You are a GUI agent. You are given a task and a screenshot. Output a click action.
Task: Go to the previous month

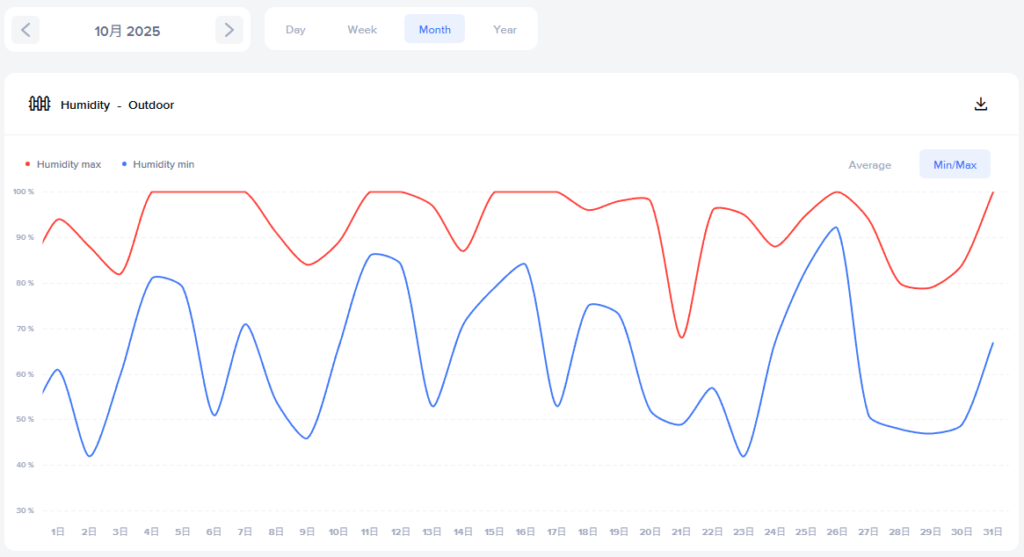(x=26, y=30)
